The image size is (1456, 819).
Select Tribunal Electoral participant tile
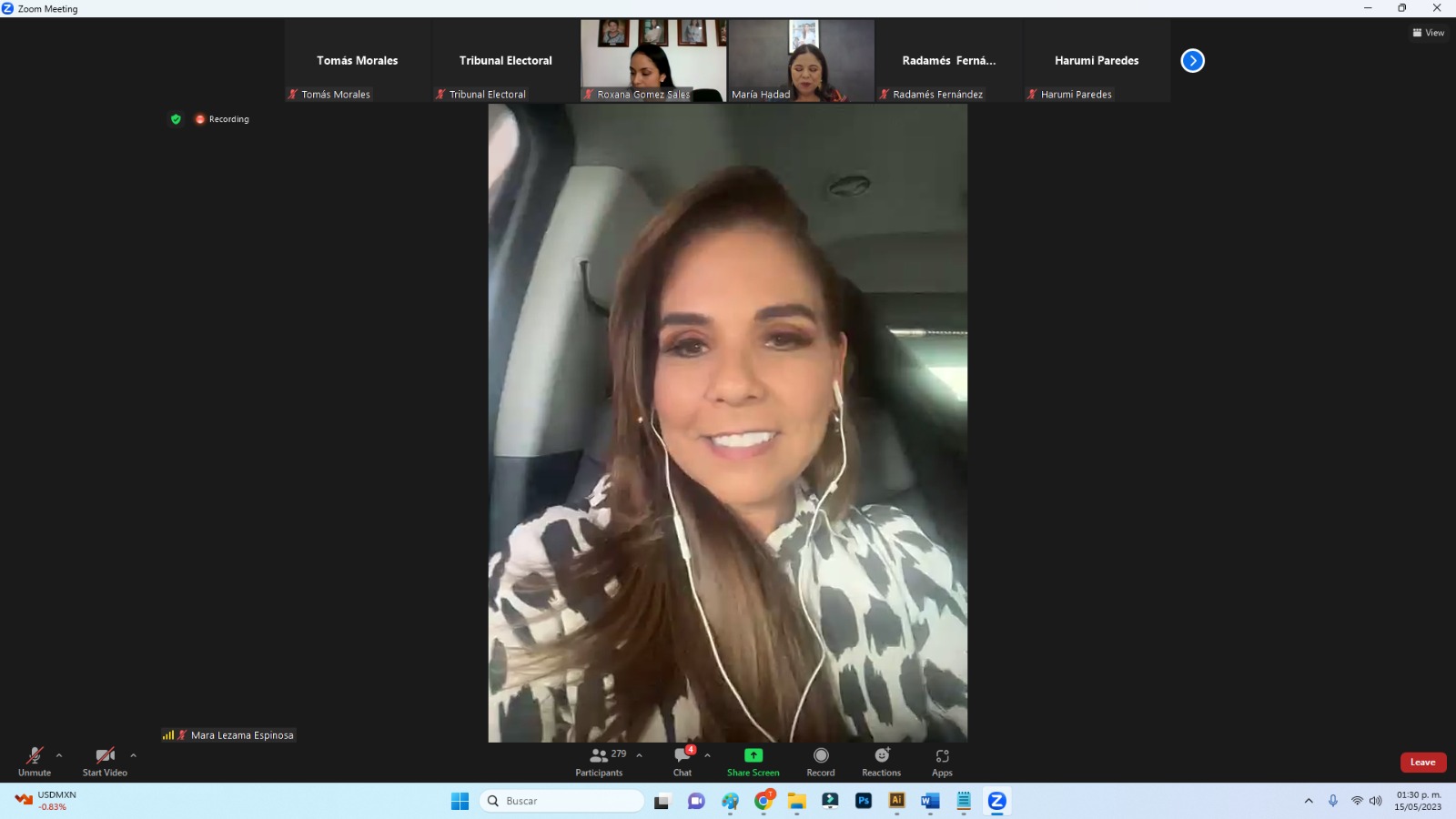coord(506,61)
